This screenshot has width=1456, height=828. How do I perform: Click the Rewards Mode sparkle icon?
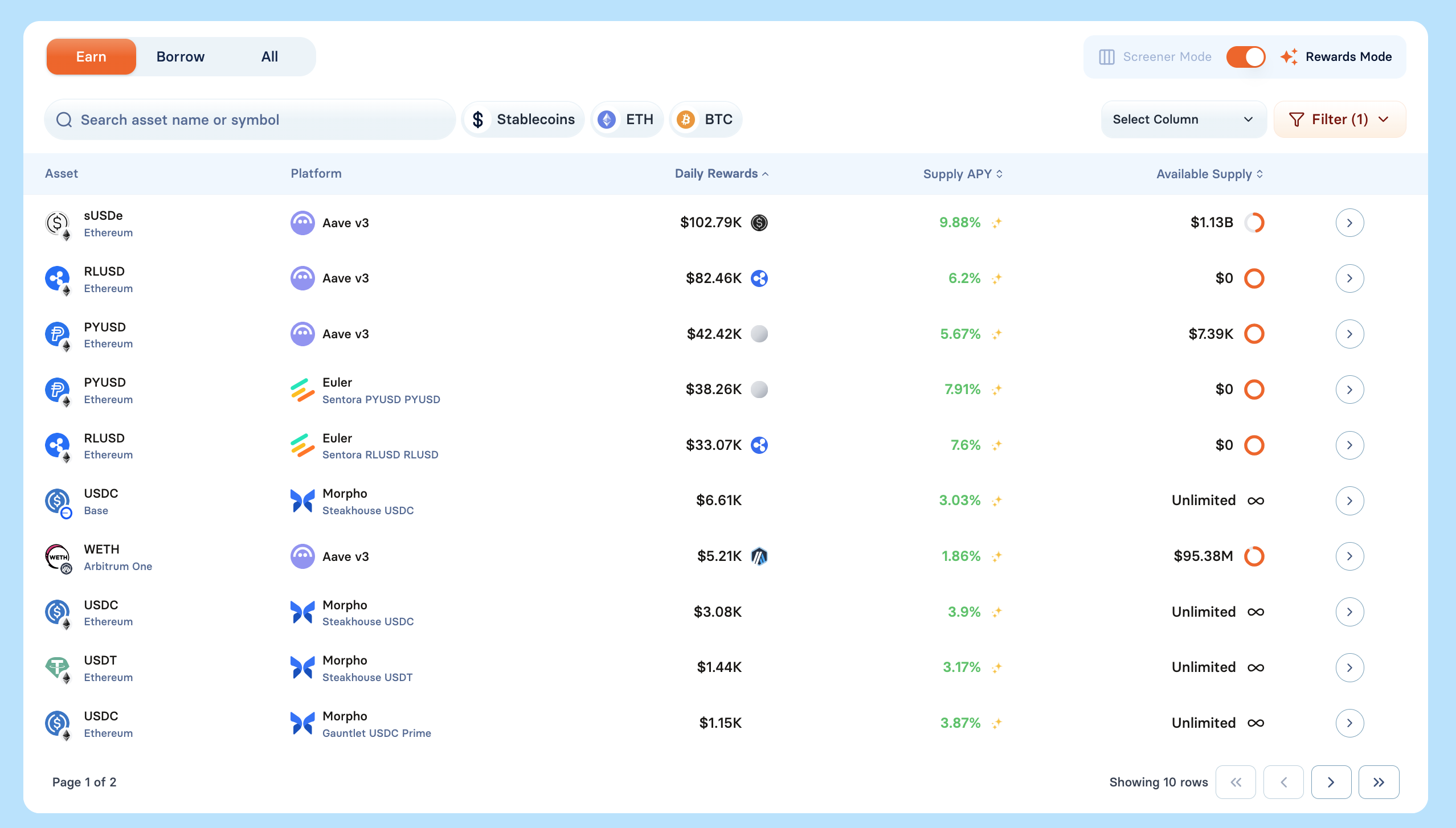pyautogui.click(x=1289, y=57)
